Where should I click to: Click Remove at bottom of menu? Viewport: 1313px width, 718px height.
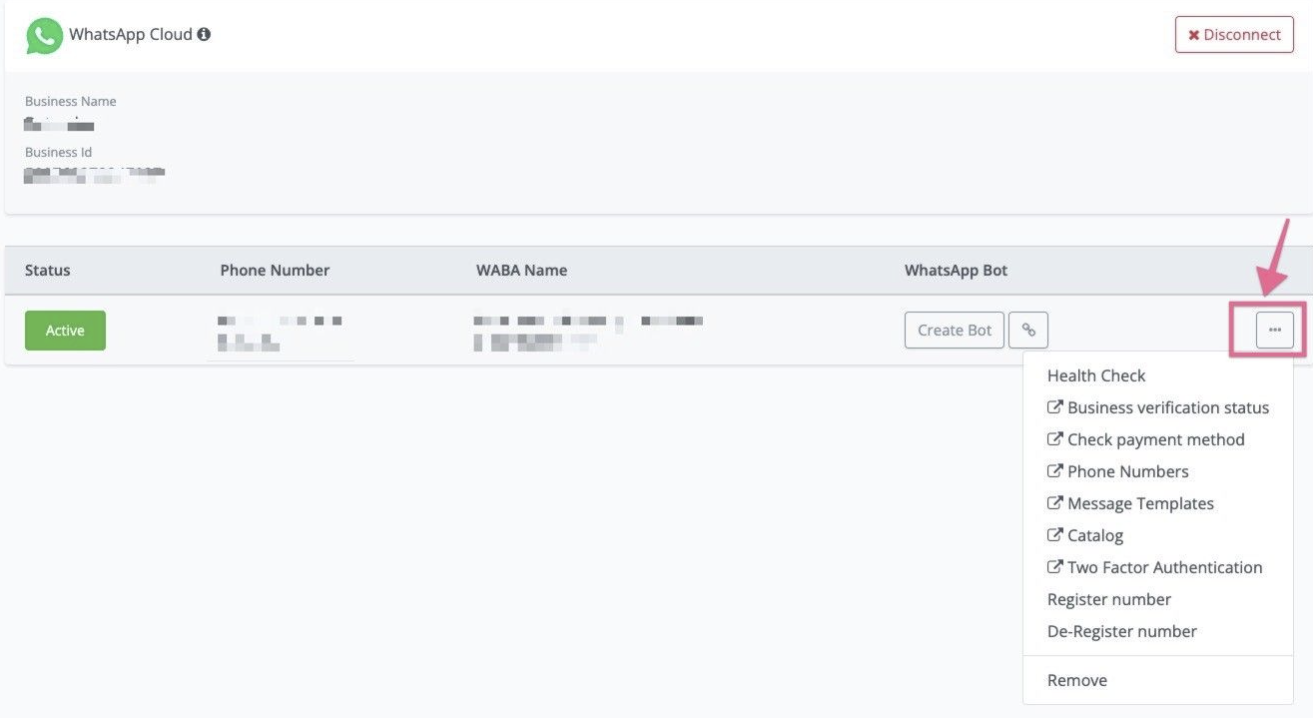click(1077, 681)
